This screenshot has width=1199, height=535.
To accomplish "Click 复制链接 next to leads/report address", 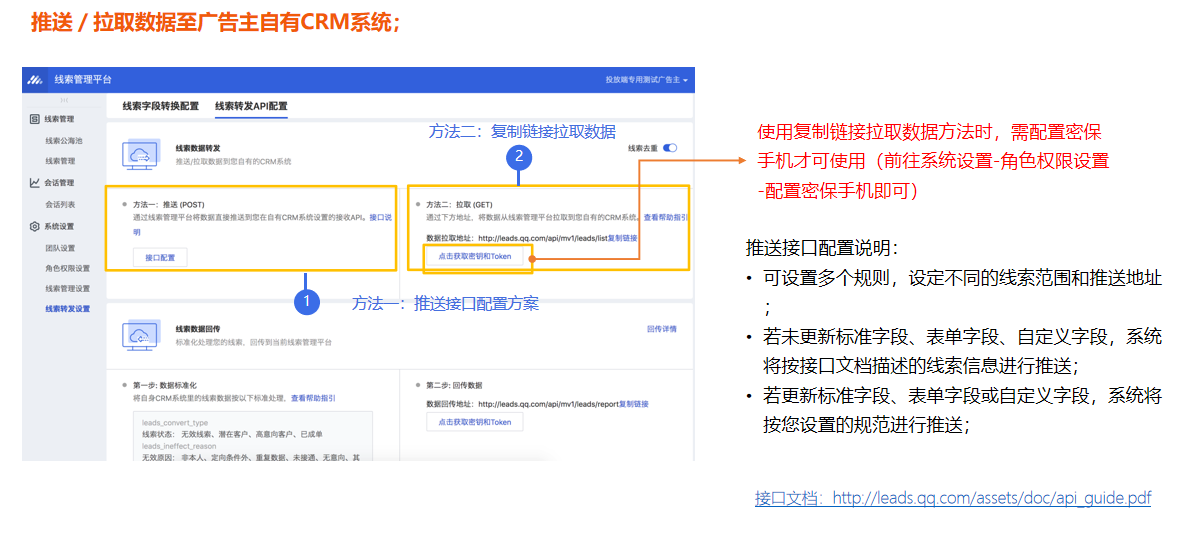I will 634,404.
